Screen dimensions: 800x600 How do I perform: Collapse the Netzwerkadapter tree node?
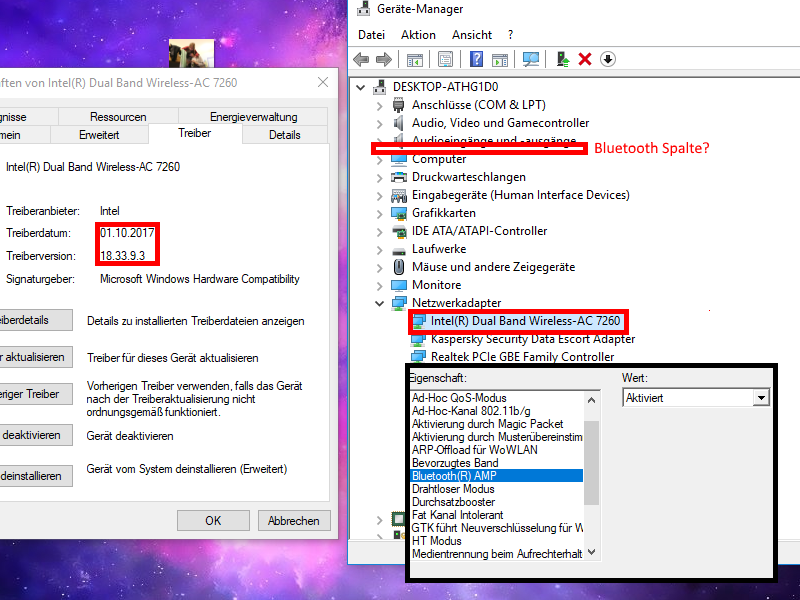coord(379,303)
